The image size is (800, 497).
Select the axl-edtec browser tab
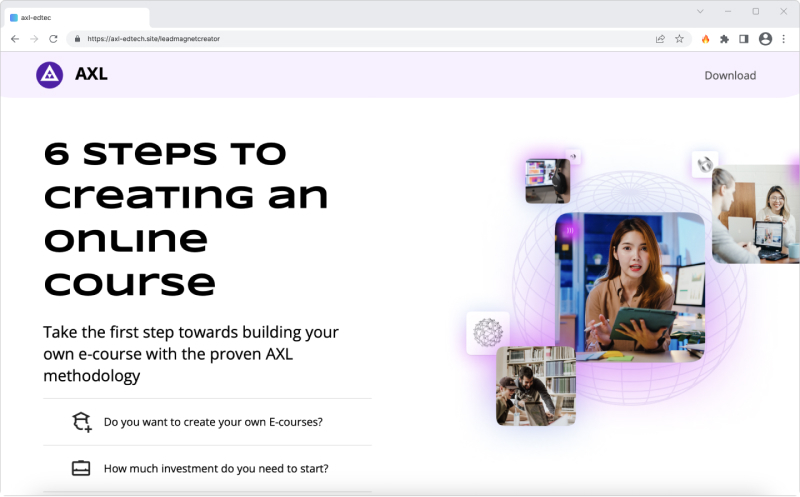coord(78,17)
